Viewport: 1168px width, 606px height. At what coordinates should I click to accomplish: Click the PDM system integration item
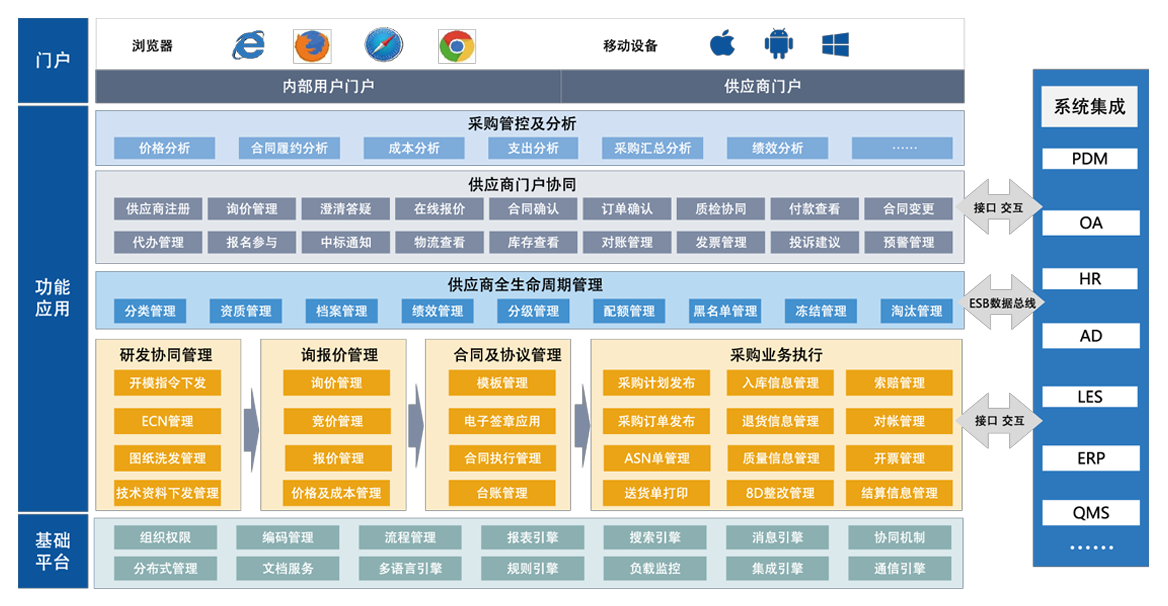click(x=1089, y=159)
